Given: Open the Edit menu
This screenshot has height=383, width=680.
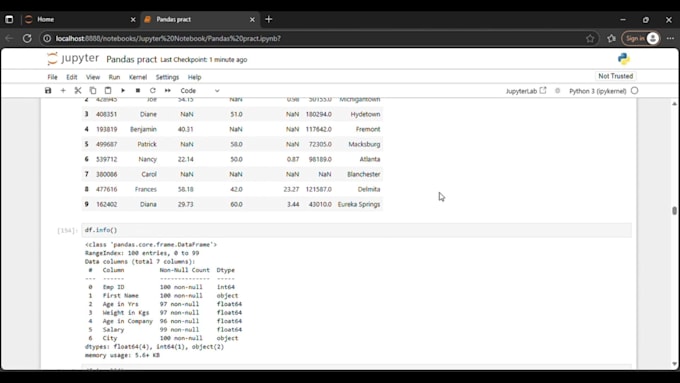Looking at the screenshot, I should click(72, 77).
